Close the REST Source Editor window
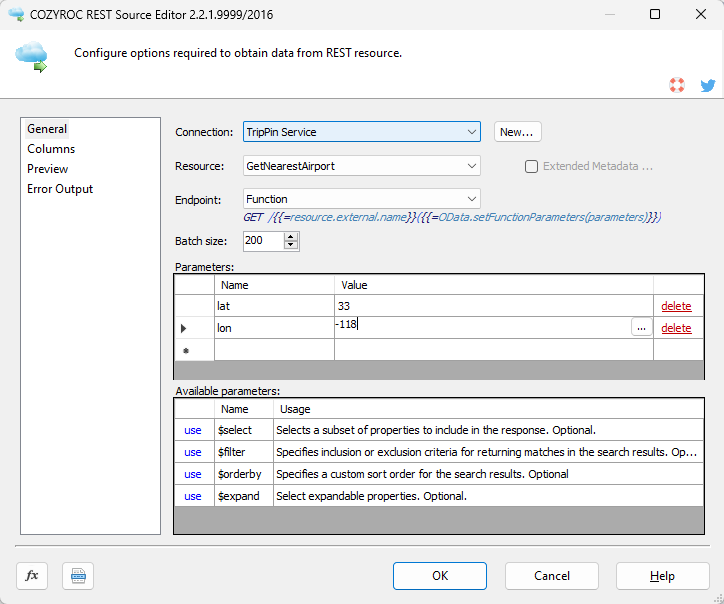Screen dimensions: 724x604 (x=700, y=14)
